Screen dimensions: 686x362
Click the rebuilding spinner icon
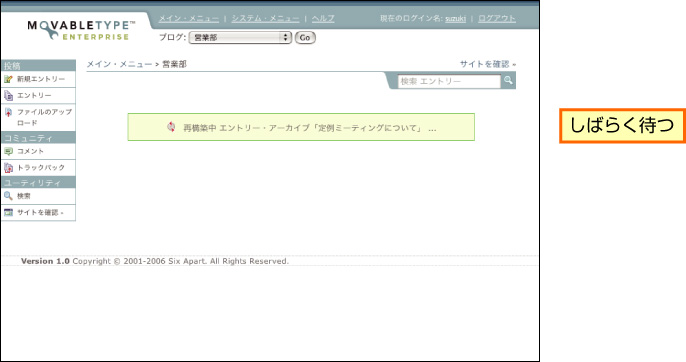pos(171,127)
